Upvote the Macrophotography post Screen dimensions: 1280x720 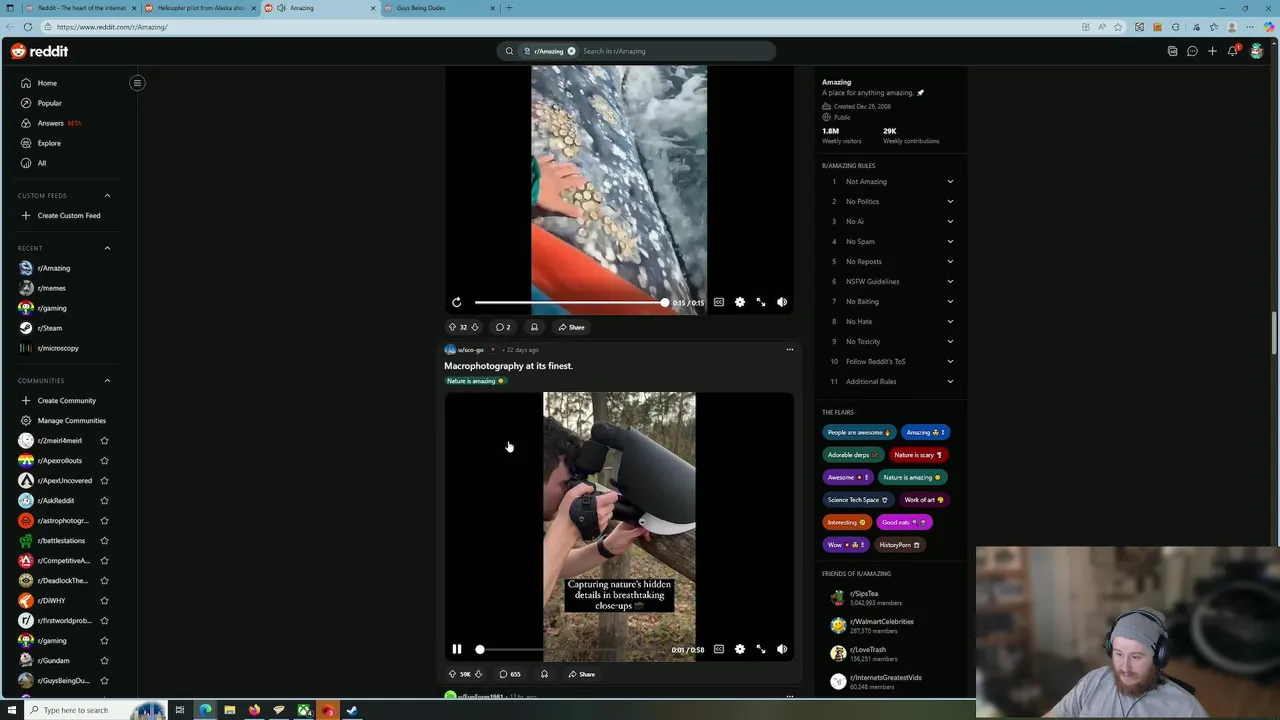[x=452, y=674]
